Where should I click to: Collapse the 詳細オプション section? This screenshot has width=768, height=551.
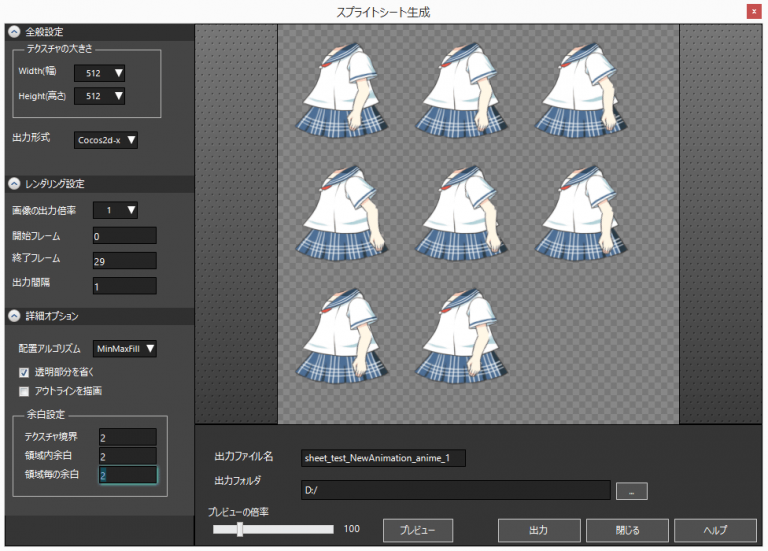(14, 316)
